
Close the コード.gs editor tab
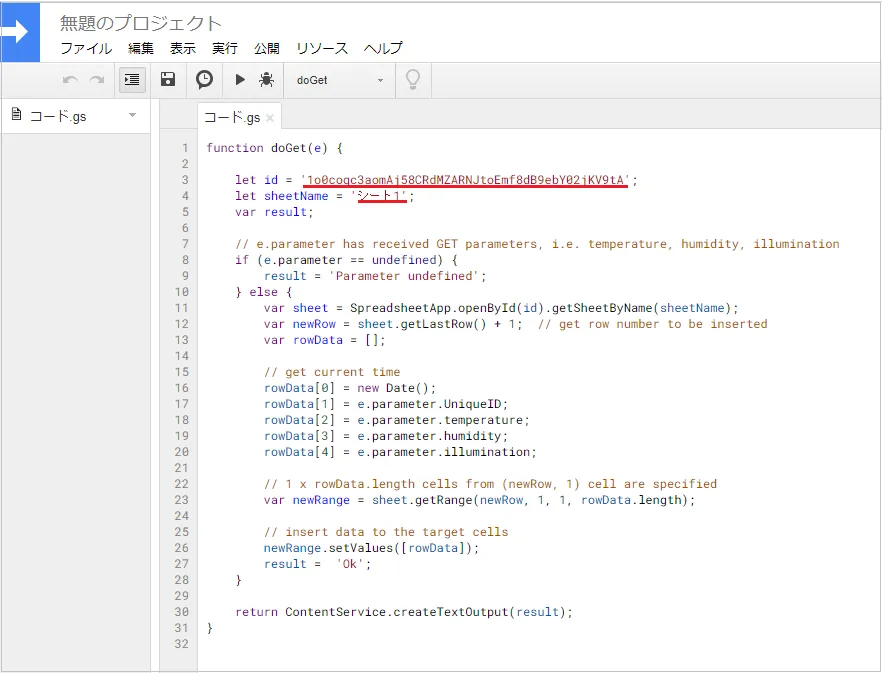click(270, 118)
